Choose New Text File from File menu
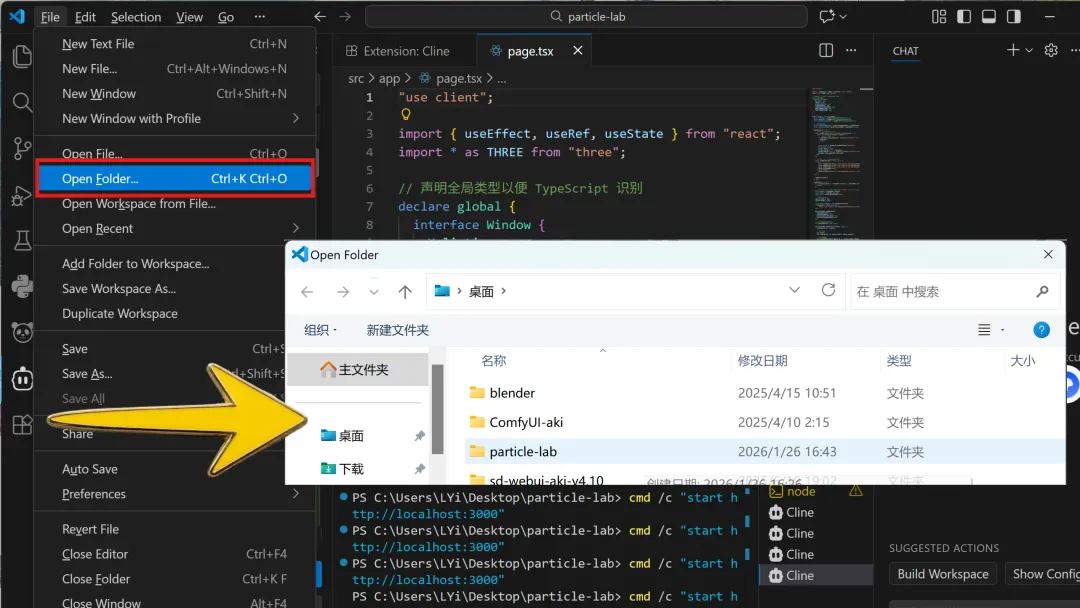Screen dimensions: 1080x608 174,44
